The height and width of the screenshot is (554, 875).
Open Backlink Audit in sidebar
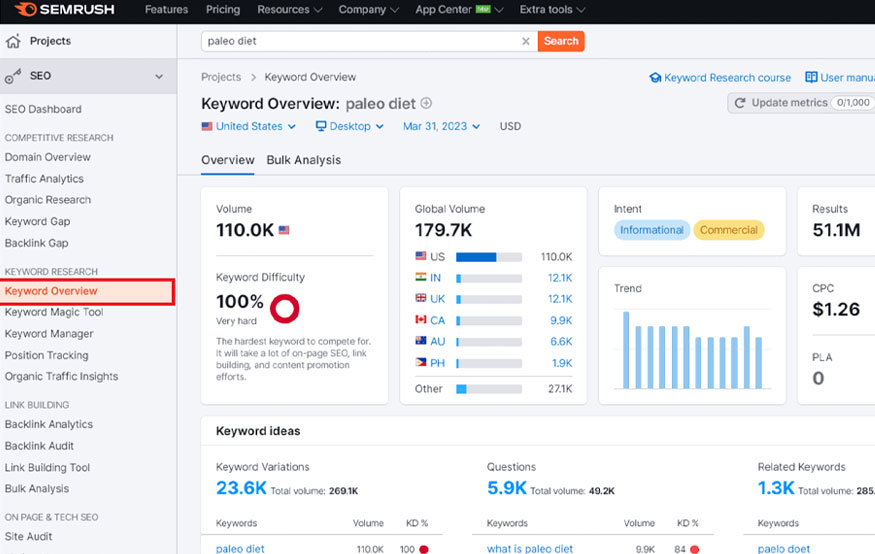39,446
